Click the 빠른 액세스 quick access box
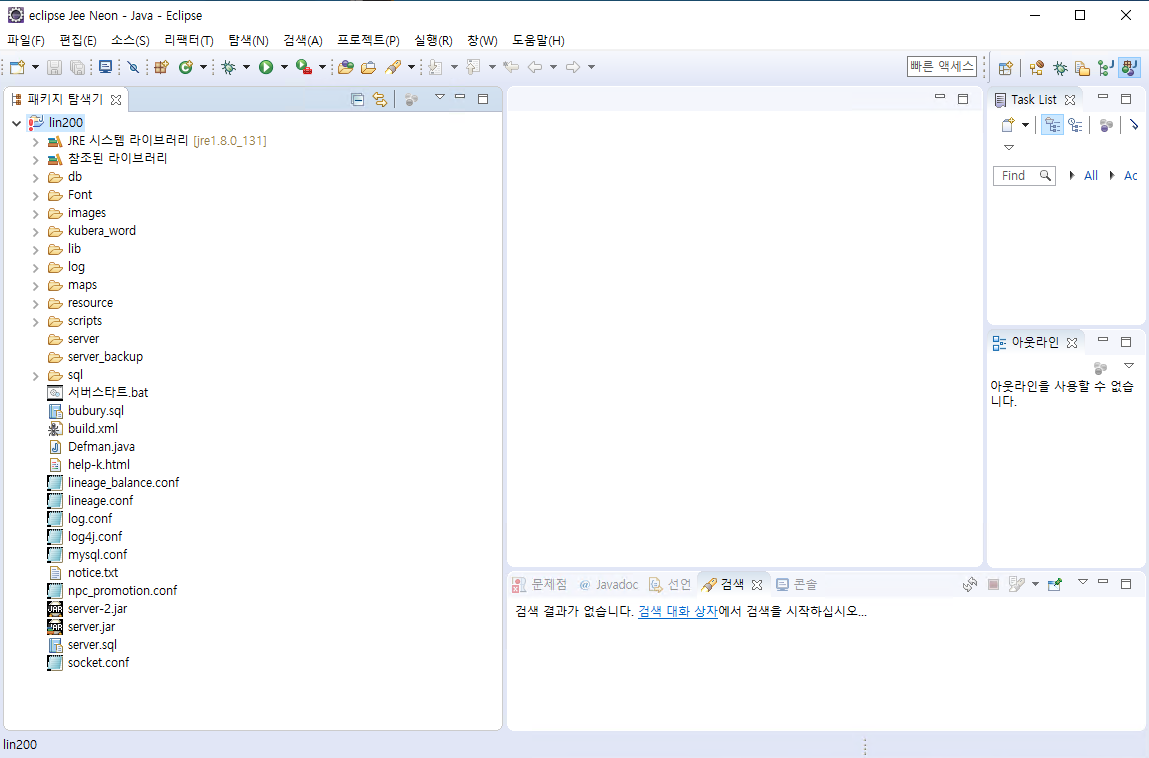 pyautogui.click(x=942, y=67)
